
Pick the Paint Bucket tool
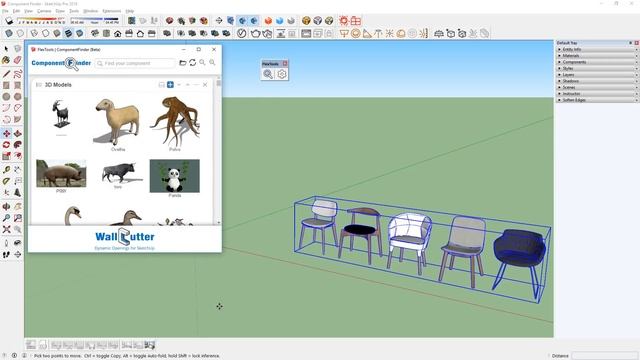click(6, 60)
